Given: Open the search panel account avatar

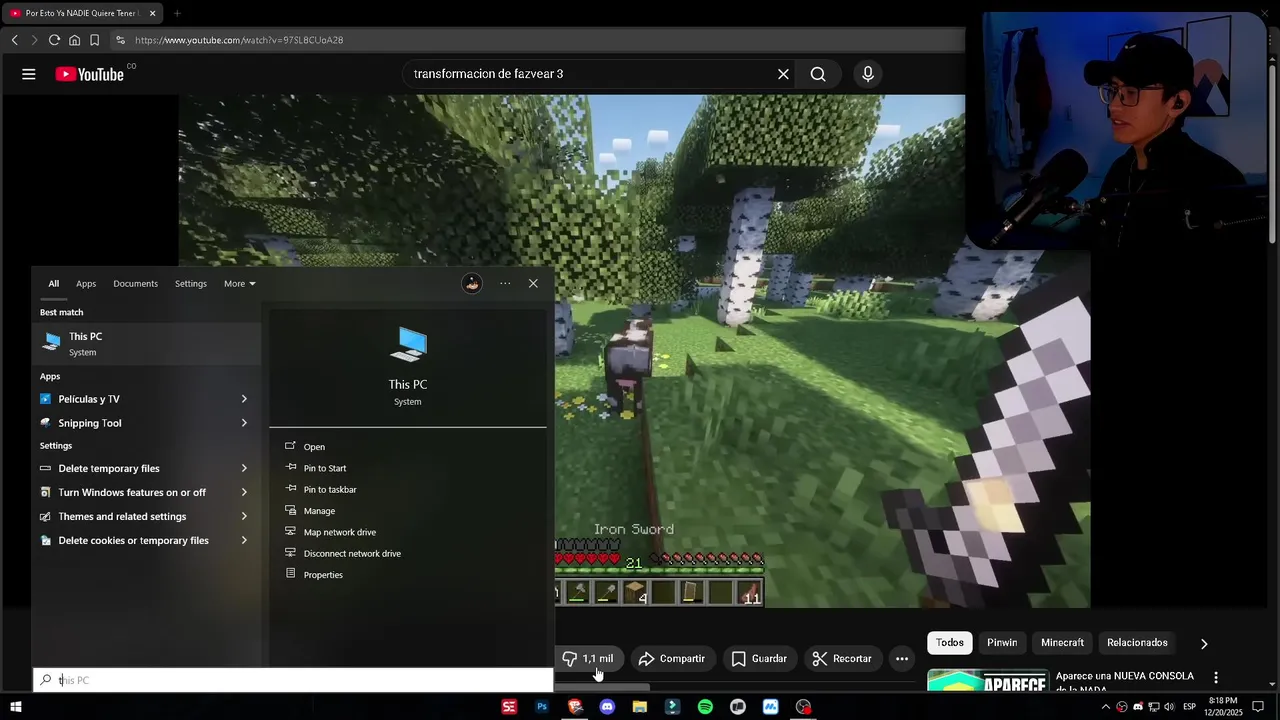Looking at the screenshot, I should pos(472,284).
